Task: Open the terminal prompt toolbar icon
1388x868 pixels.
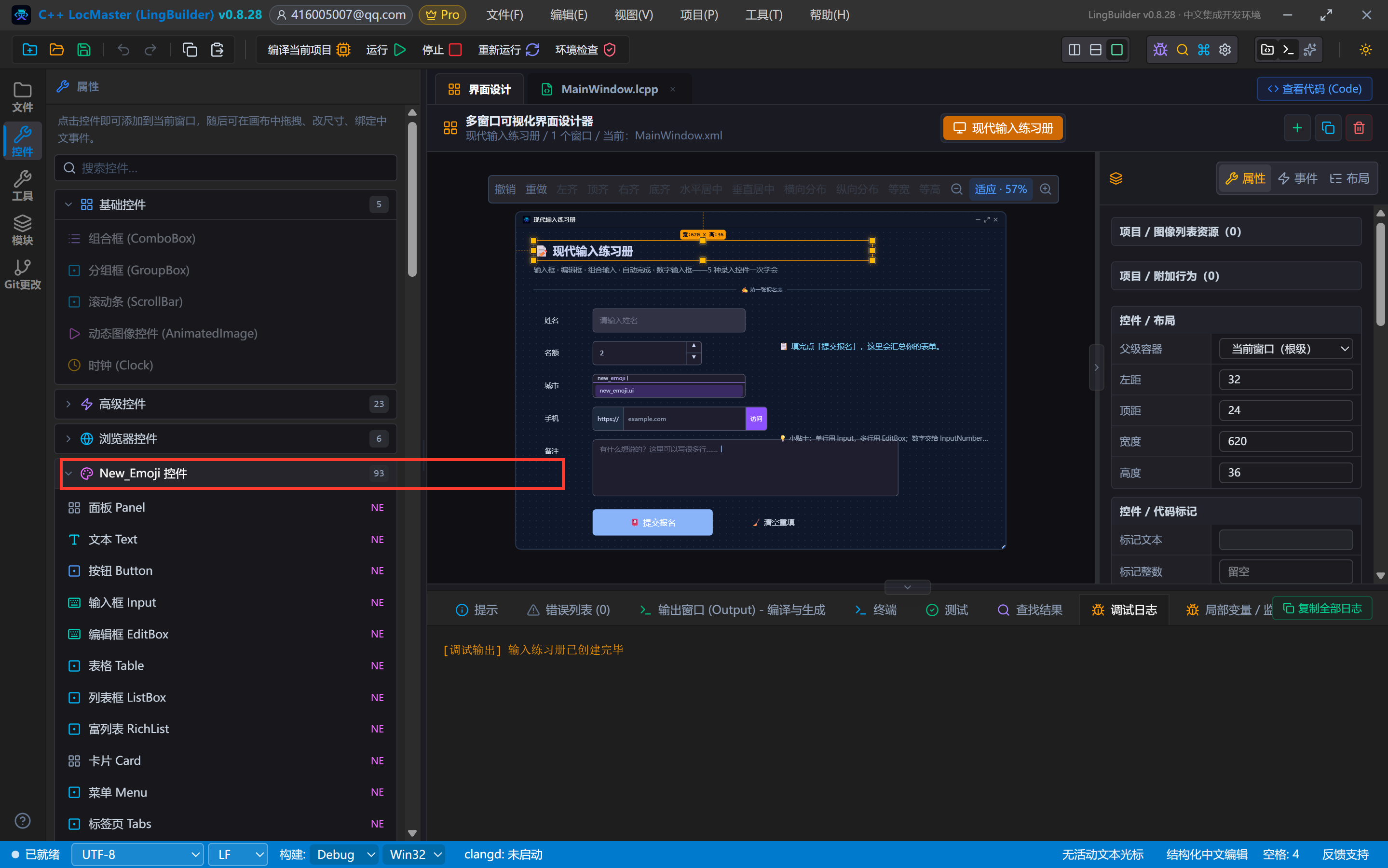Action: (1288, 50)
